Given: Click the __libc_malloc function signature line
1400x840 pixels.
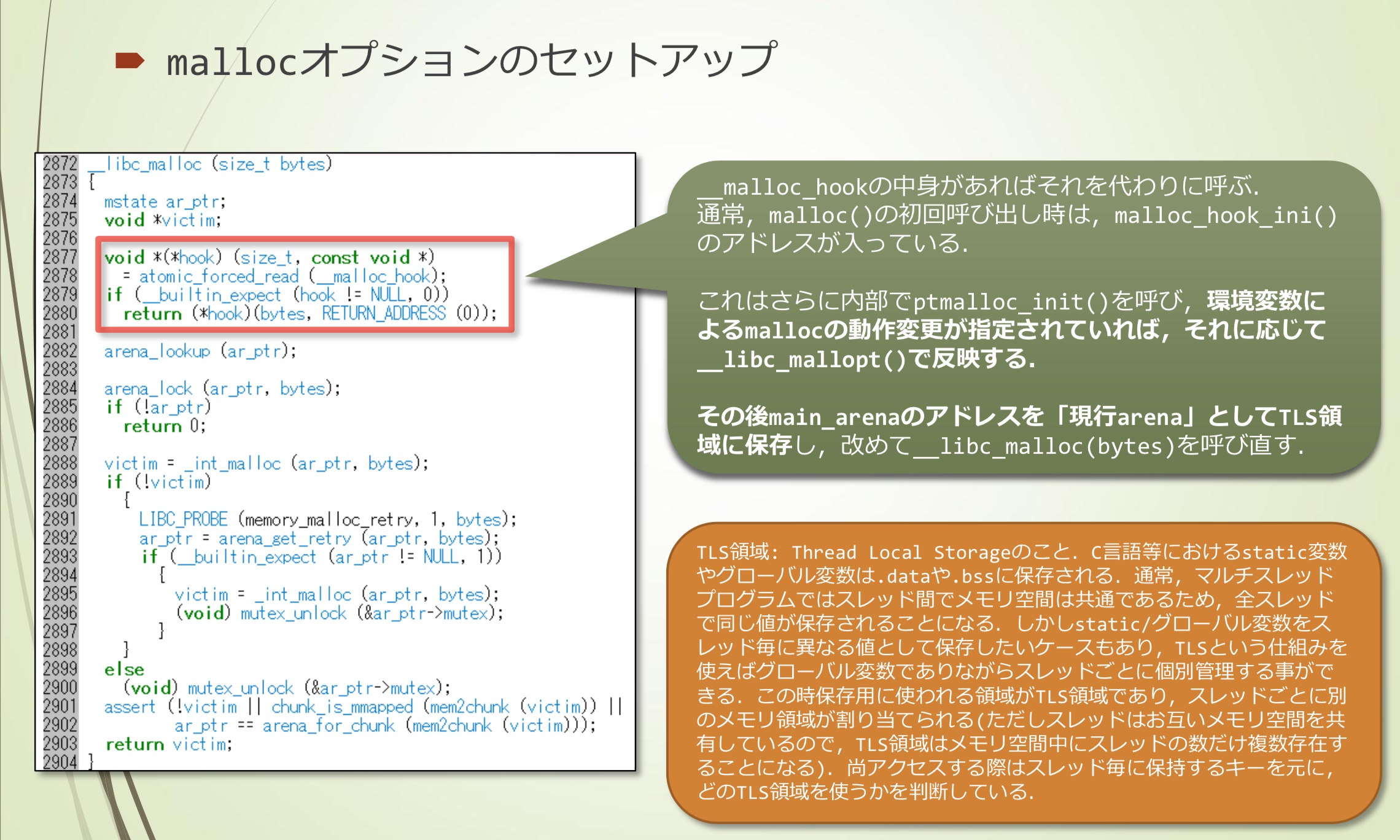Looking at the screenshot, I should [211, 164].
